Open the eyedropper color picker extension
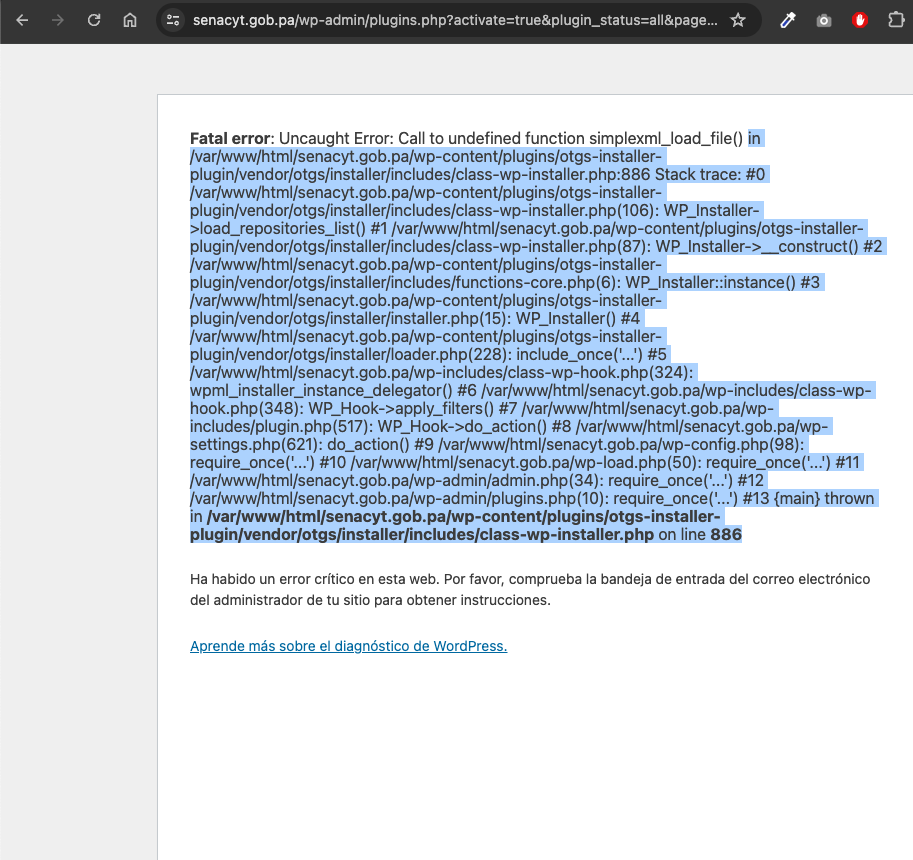Viewport: 913px width, 860px height. [787, 20]
